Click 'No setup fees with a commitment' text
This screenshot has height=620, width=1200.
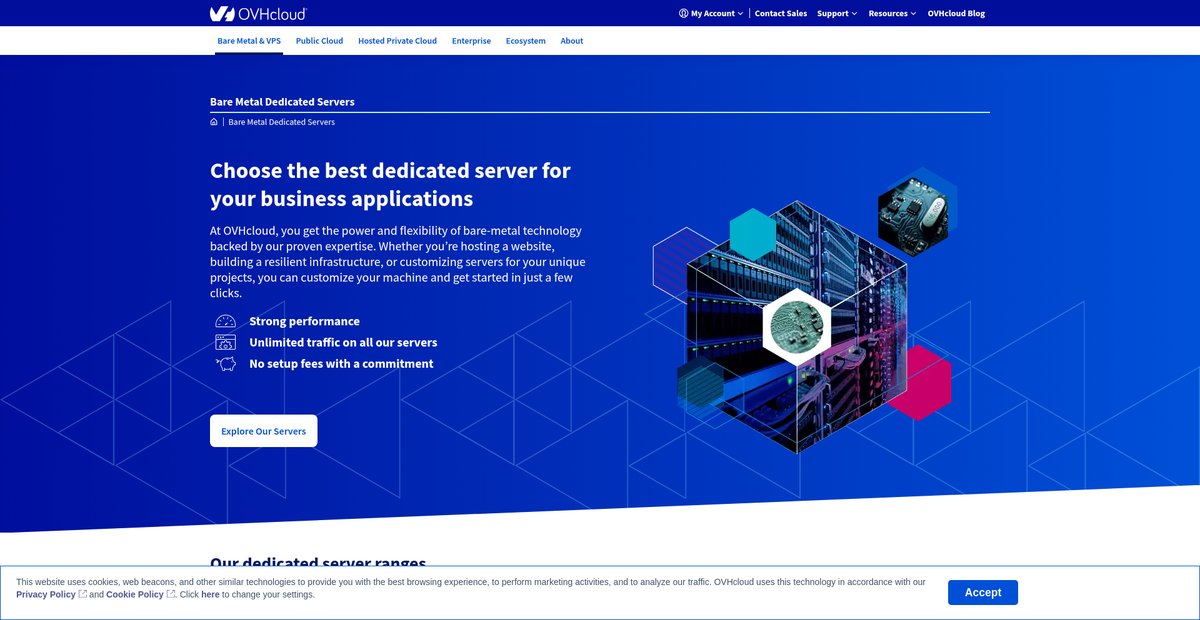click(x=341, y=363)
